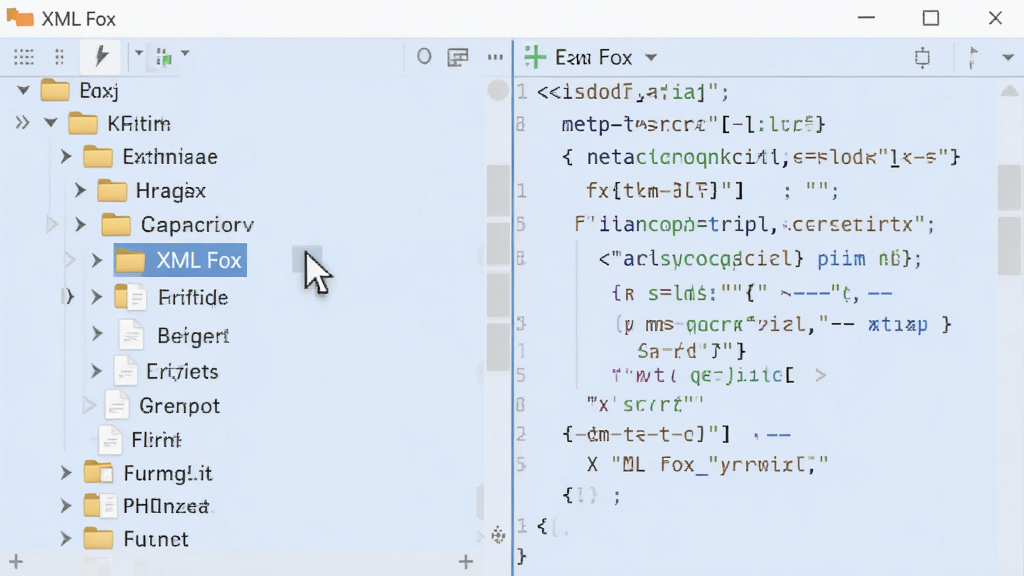Click the XML Fox app icon in the title bar
The image size is (1024, 576).
click(x=20, y=18)
